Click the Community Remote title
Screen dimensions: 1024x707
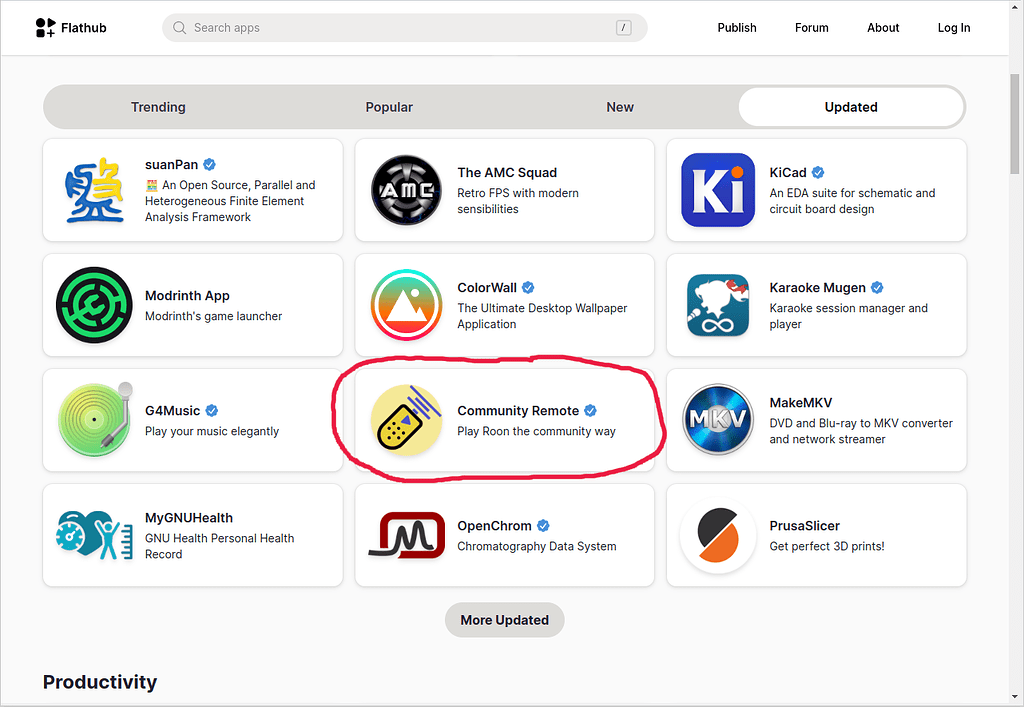click(x=518, y=411)
